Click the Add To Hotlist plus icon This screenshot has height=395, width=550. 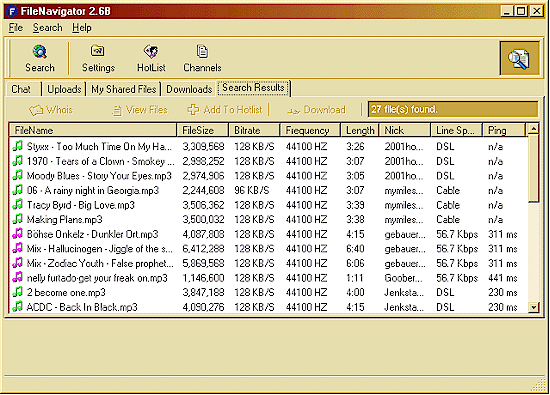tap(193, 109)
